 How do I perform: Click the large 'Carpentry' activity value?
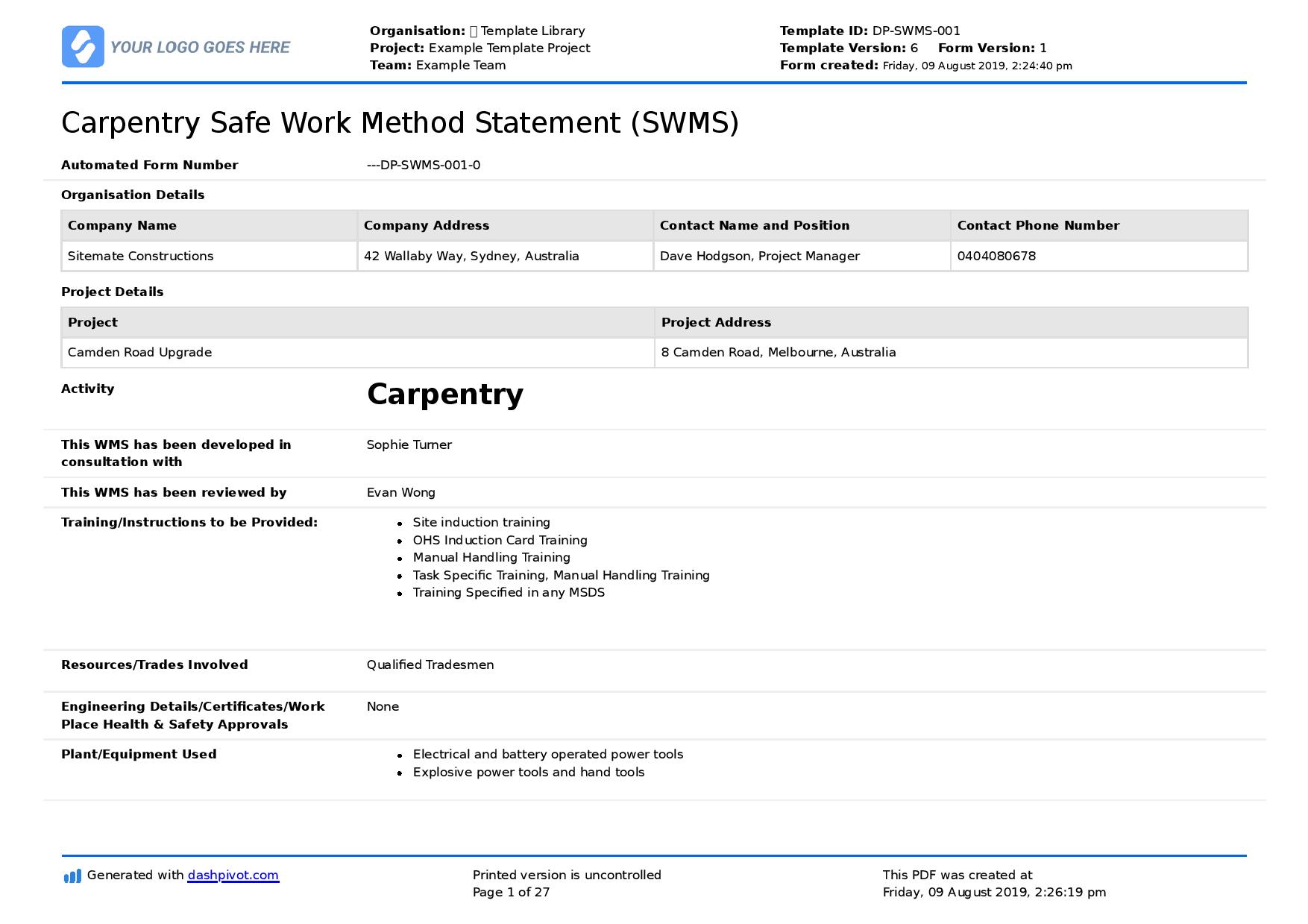(x=445, y=395)
